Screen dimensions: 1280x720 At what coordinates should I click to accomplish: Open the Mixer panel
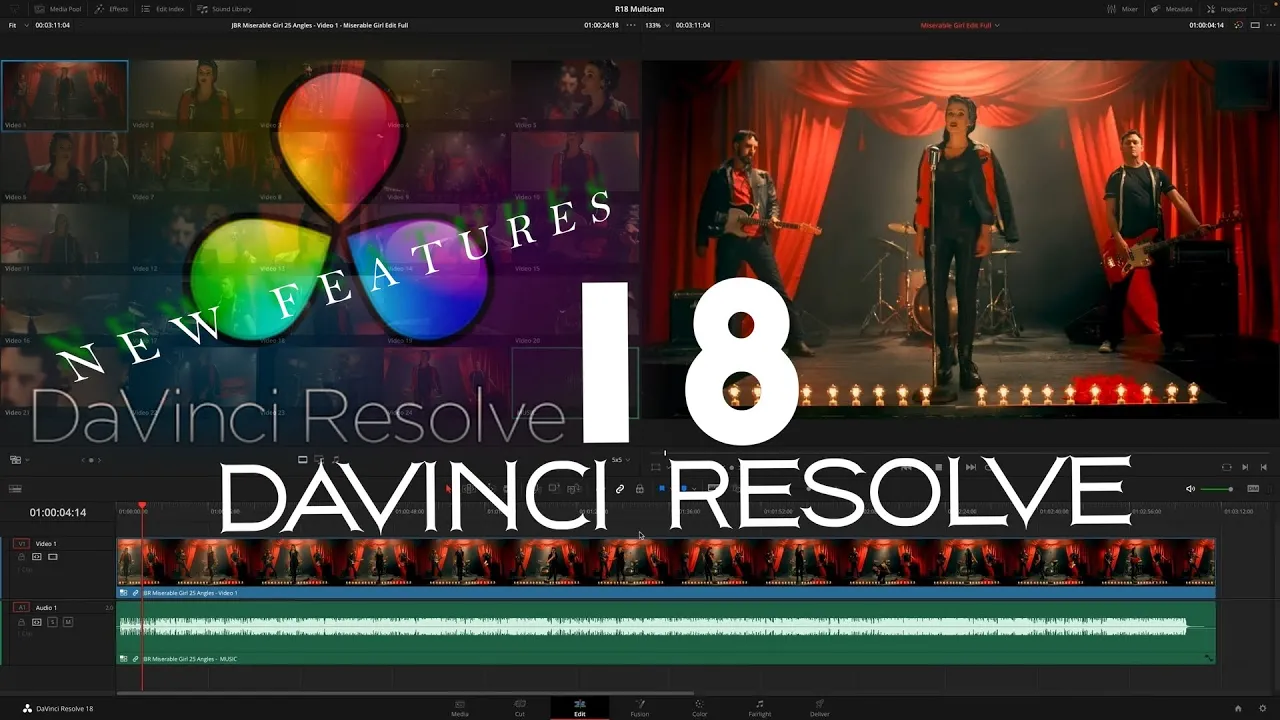1123,9
